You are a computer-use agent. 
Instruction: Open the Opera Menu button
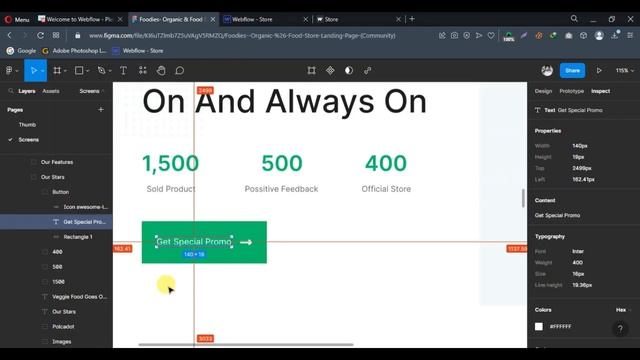point(17,19)
